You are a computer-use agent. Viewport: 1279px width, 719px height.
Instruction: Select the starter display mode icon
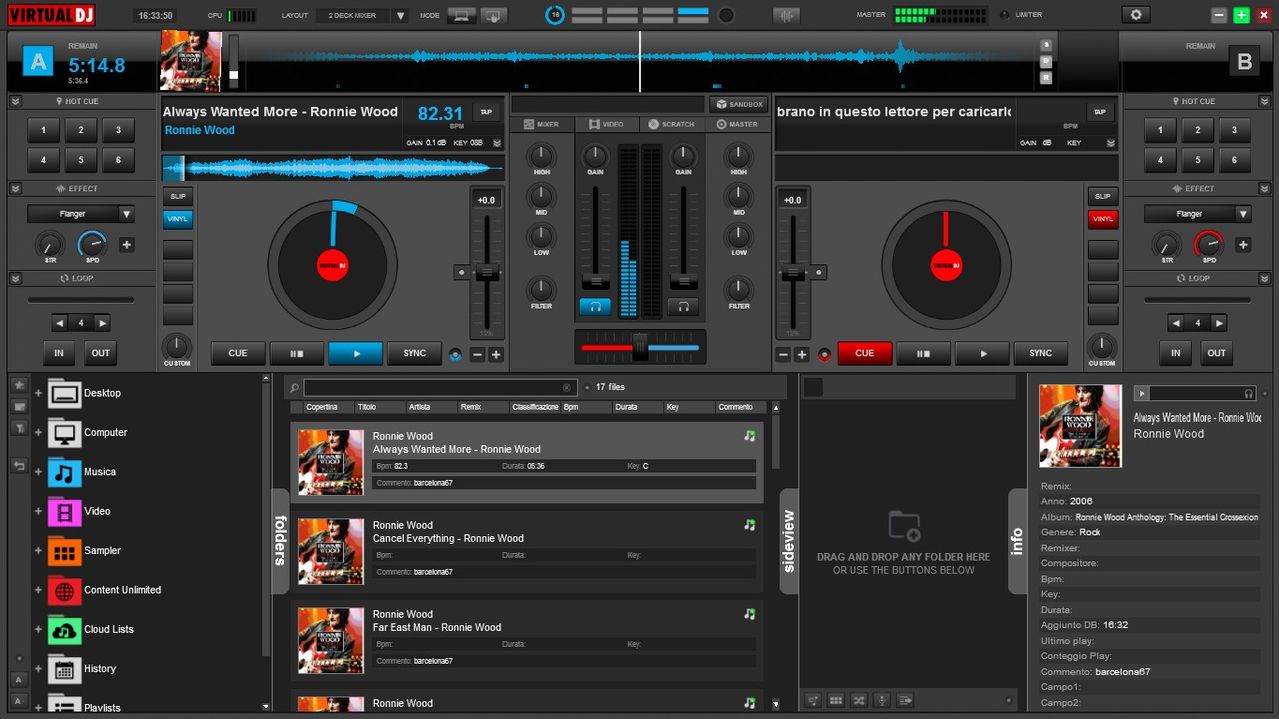462,15
